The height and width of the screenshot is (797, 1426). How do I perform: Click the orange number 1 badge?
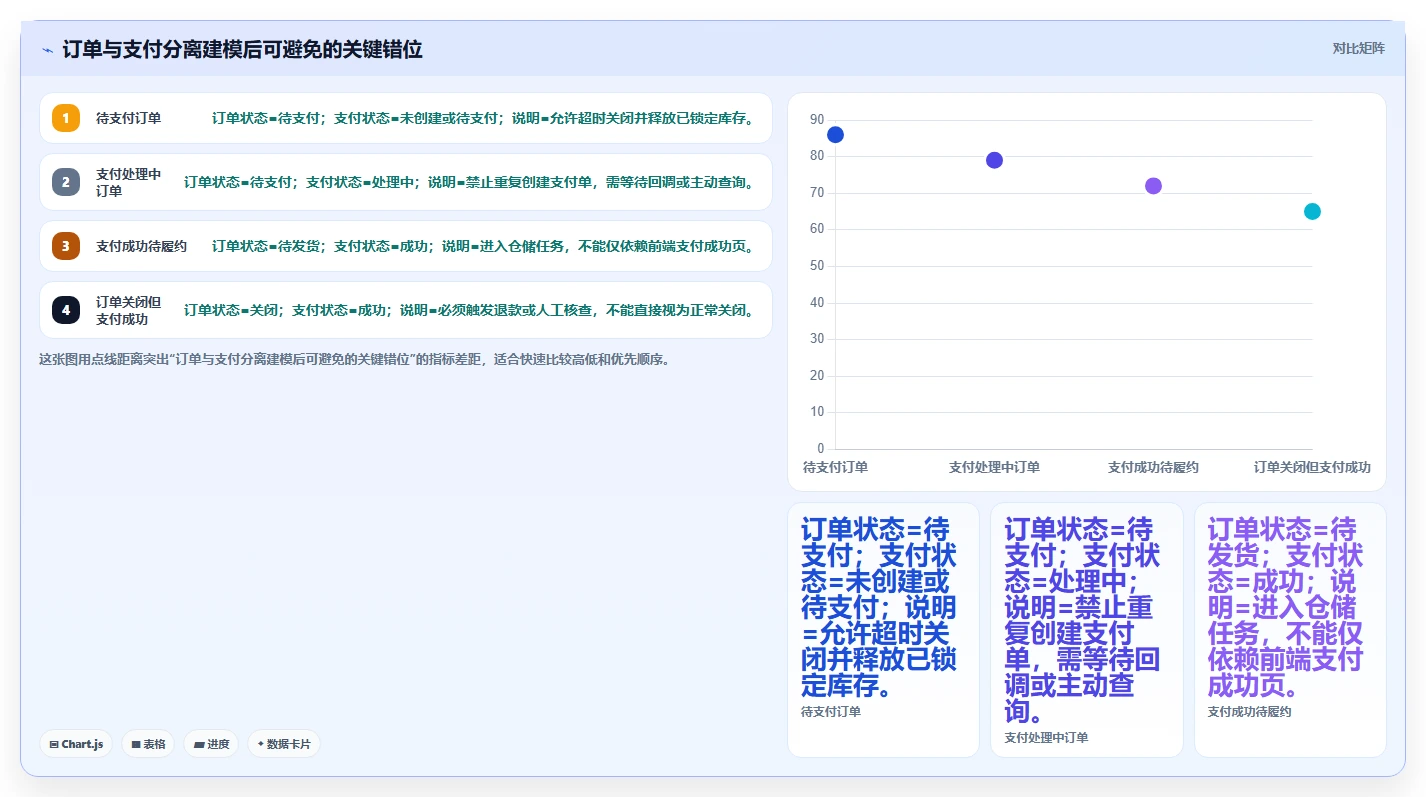tap(66, 118)
